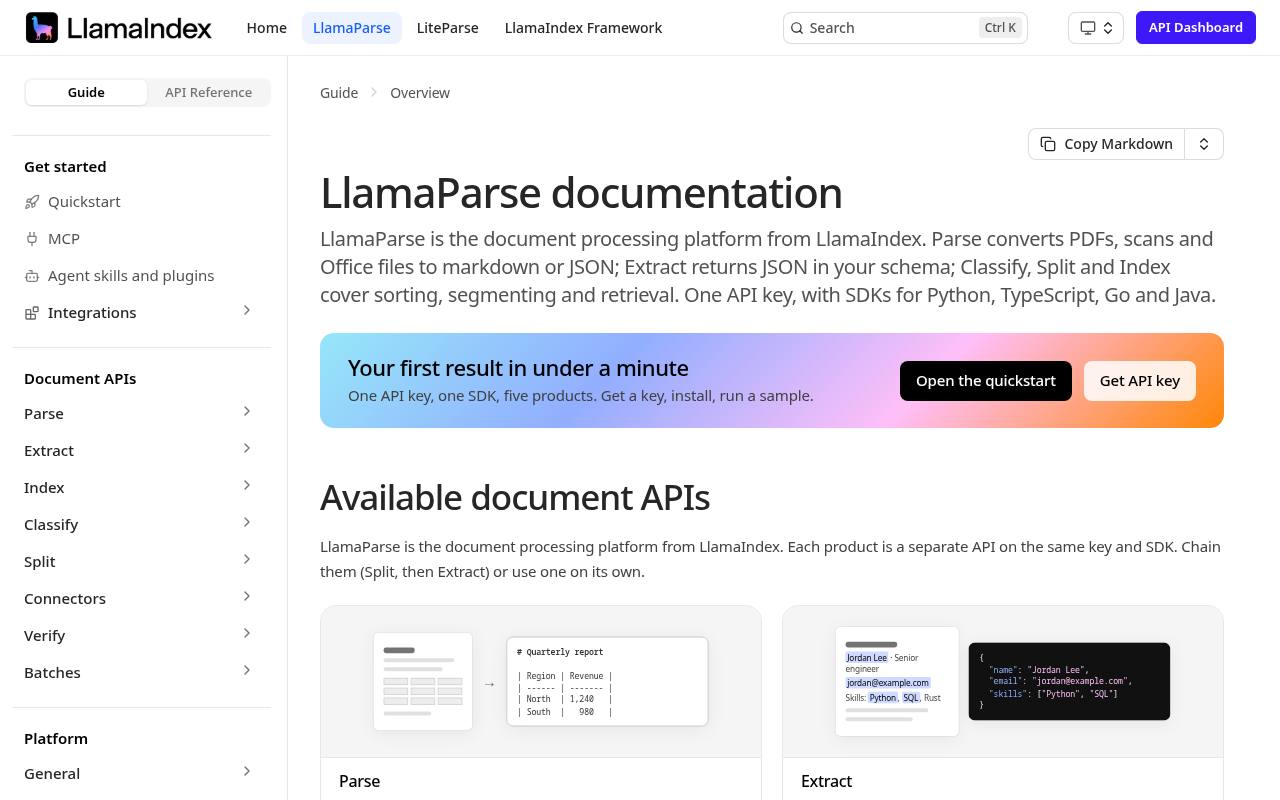
Task: Click the Integrations blocks icon
Action: [x=32, y=313]
